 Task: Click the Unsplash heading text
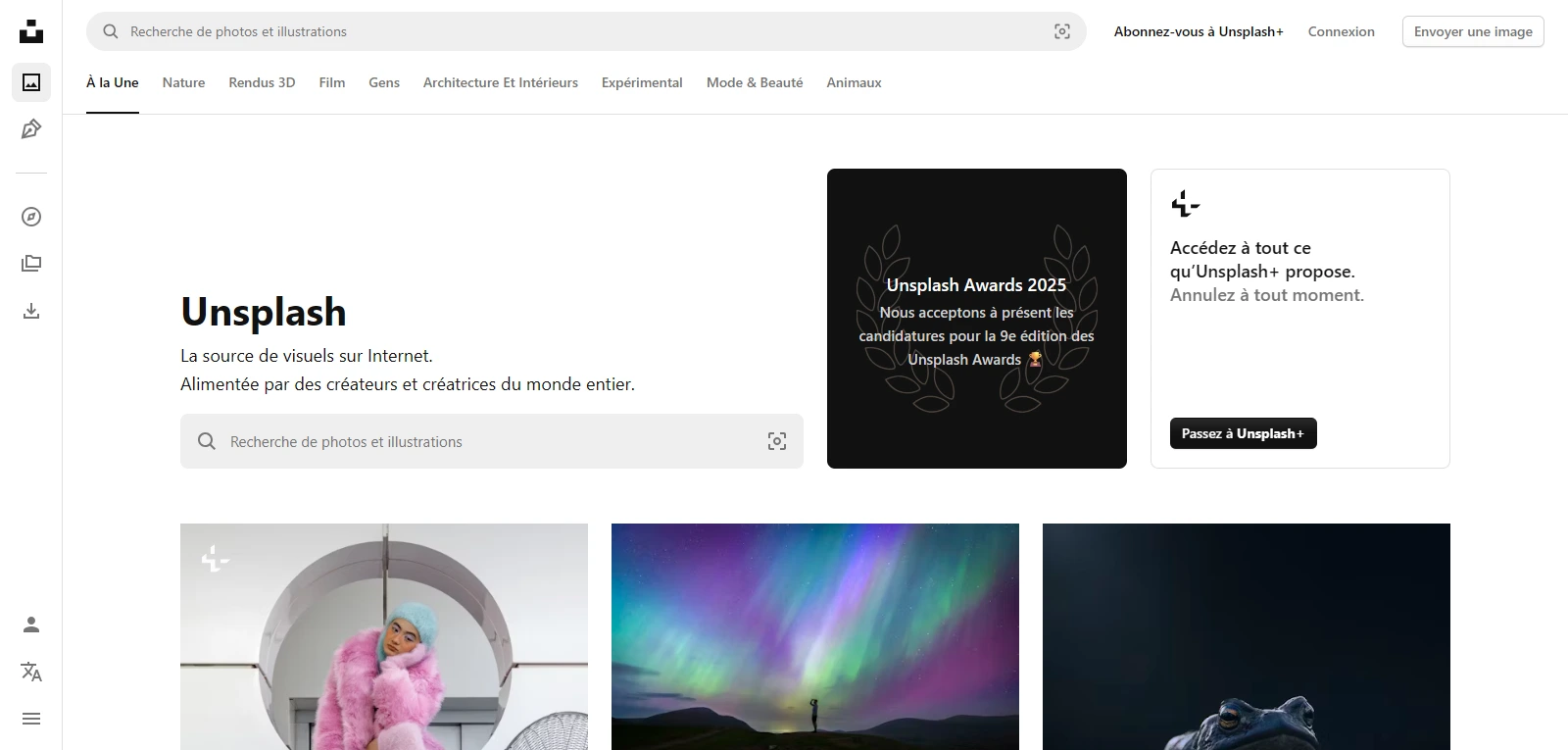(x=264, y=312)
